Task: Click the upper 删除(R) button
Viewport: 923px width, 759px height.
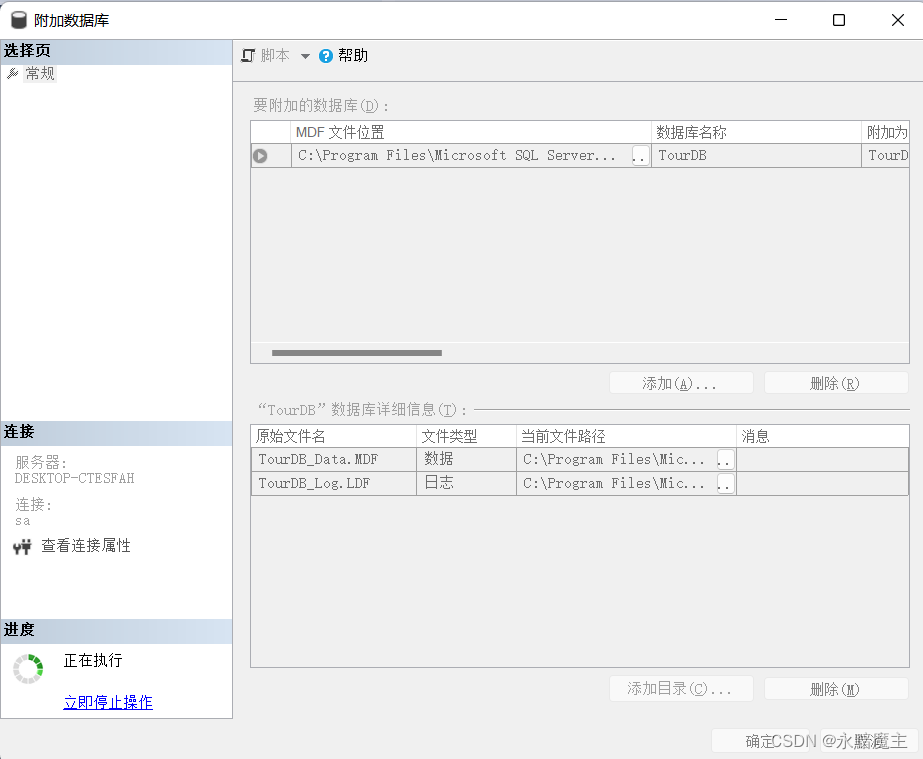Action: [835, 384]
